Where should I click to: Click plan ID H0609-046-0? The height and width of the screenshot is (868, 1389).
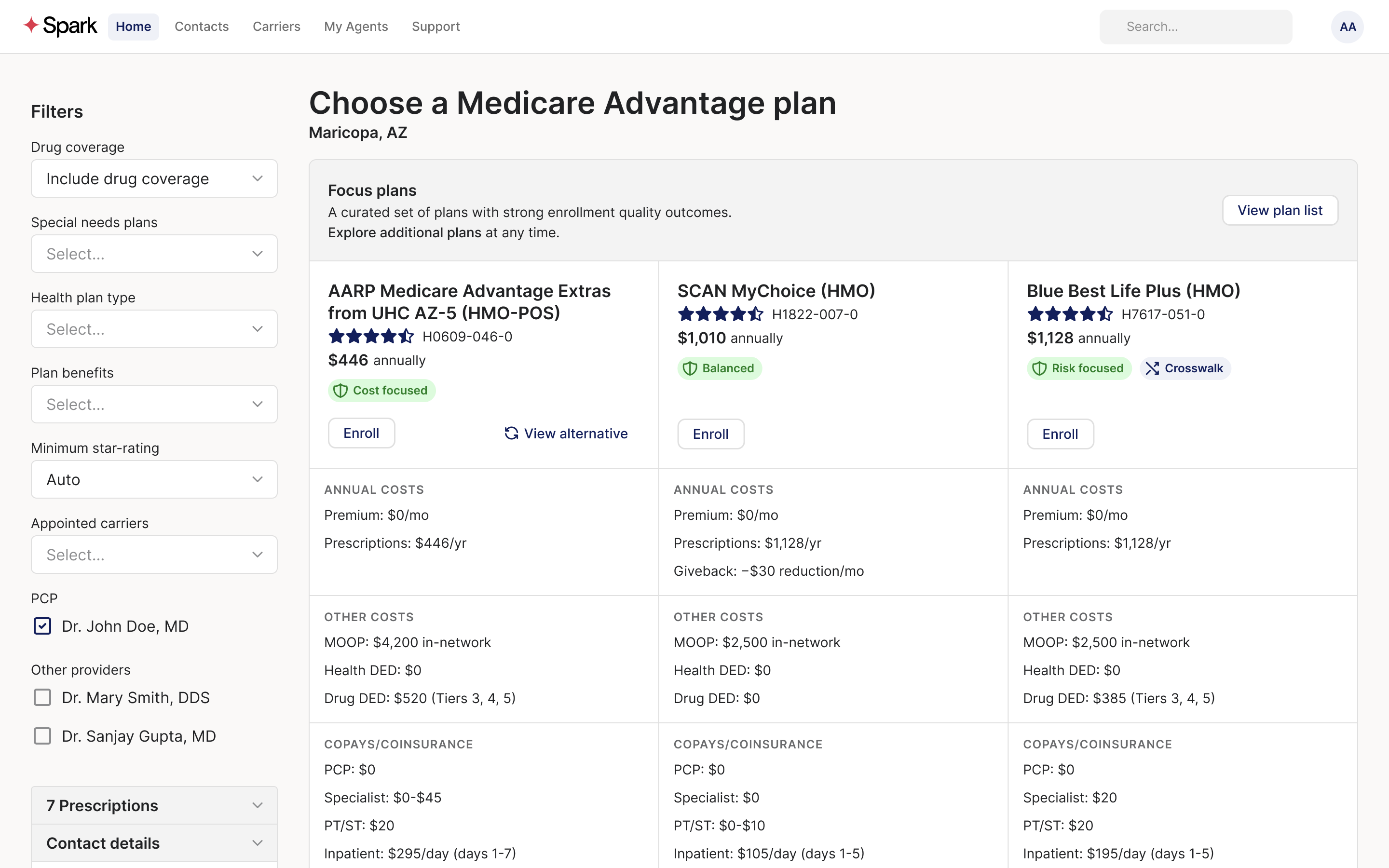click(x=467, y=337)
